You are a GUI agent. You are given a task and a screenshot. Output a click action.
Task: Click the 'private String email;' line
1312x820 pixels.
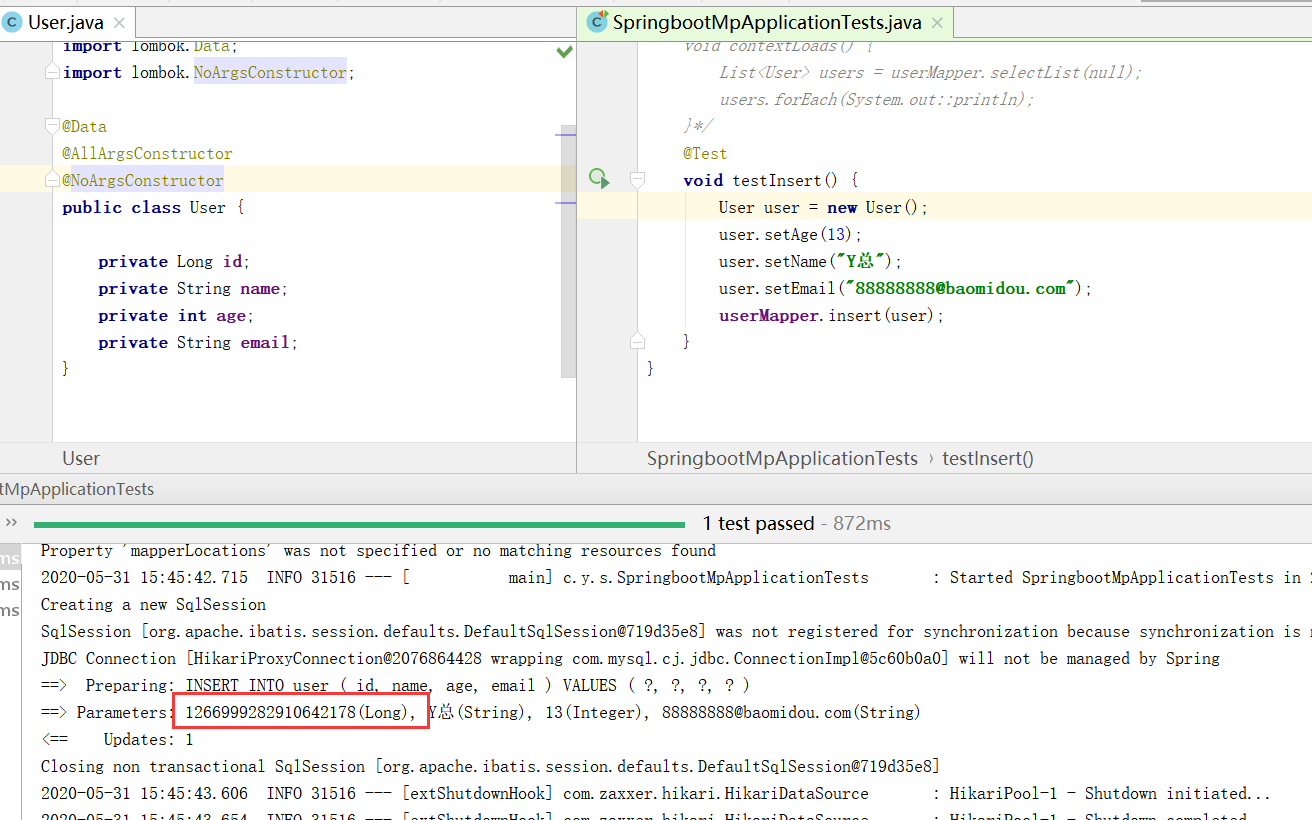(x=198, y=342)
